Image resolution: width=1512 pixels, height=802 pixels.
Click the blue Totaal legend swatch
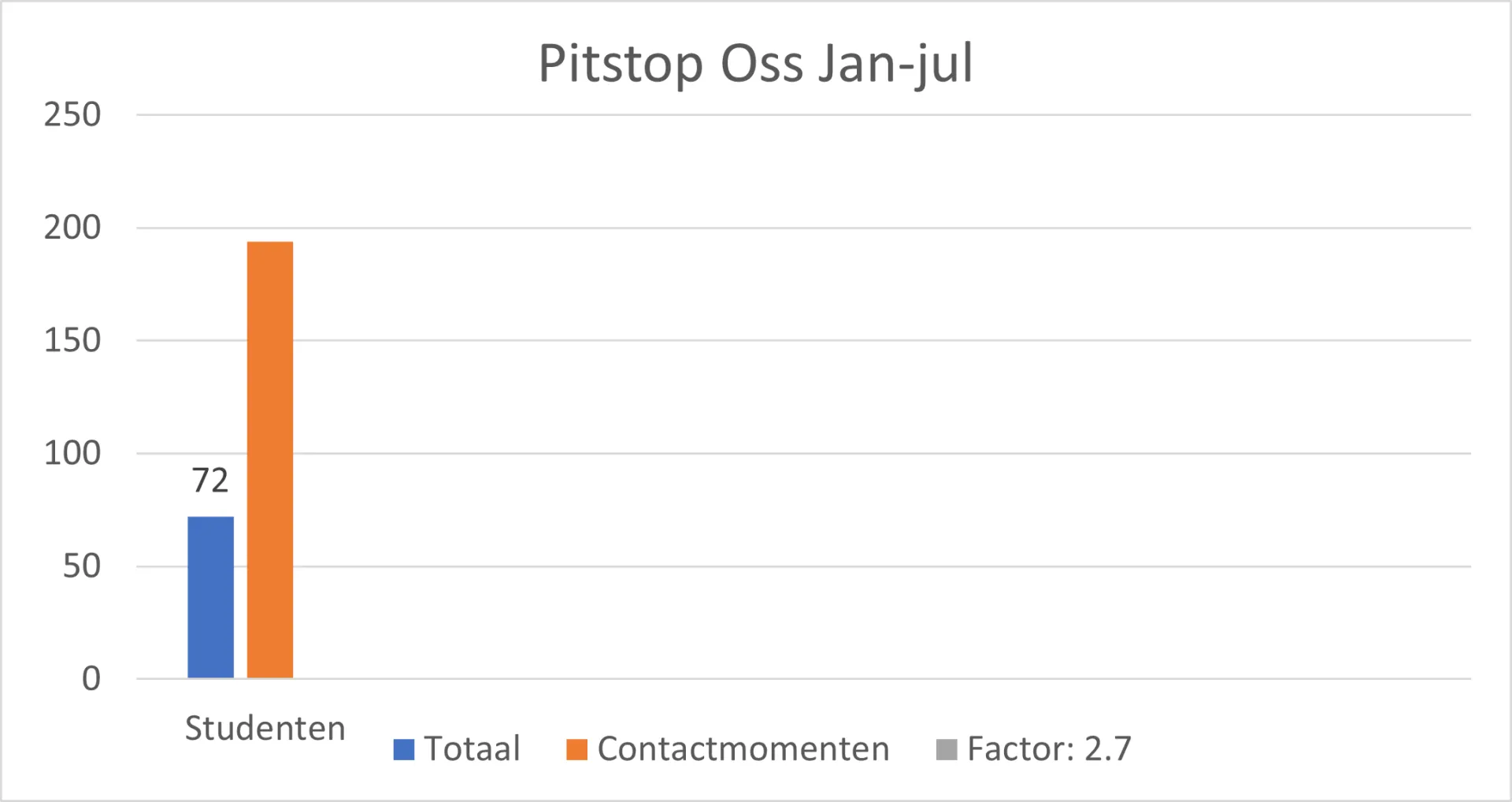404,749
